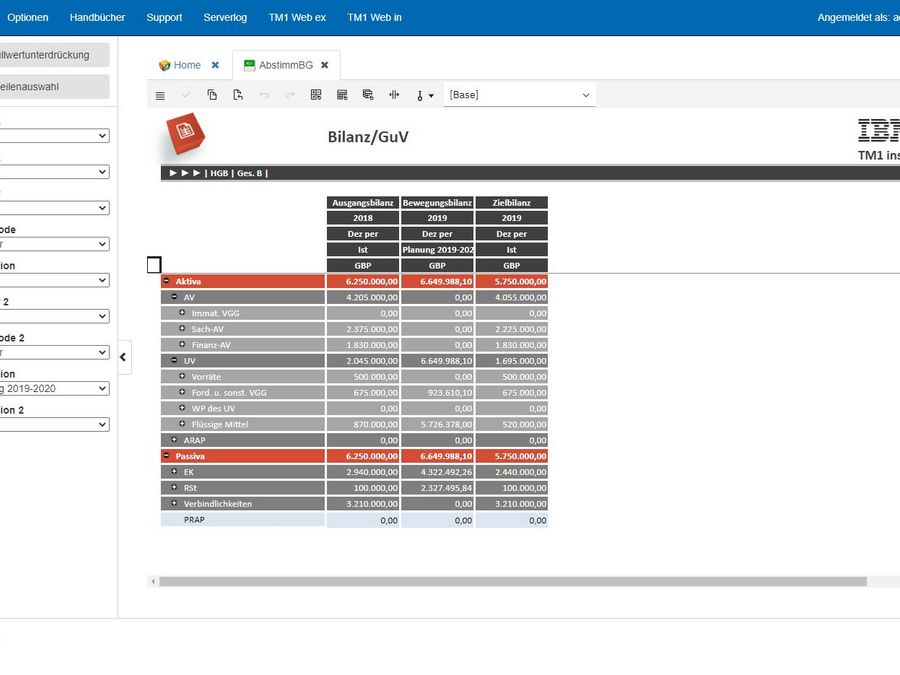Screen dimensions: 900x675
Task: Collapse the UV row
Action: [174, 360]
